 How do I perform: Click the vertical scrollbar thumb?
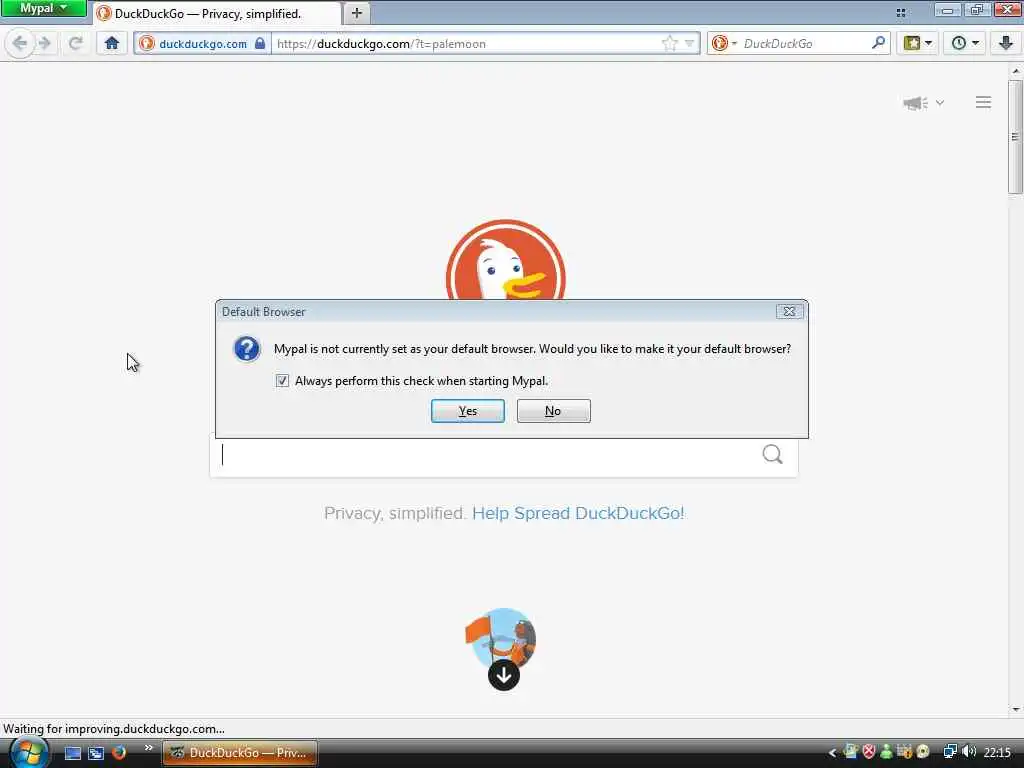[x=1015, y=136]
